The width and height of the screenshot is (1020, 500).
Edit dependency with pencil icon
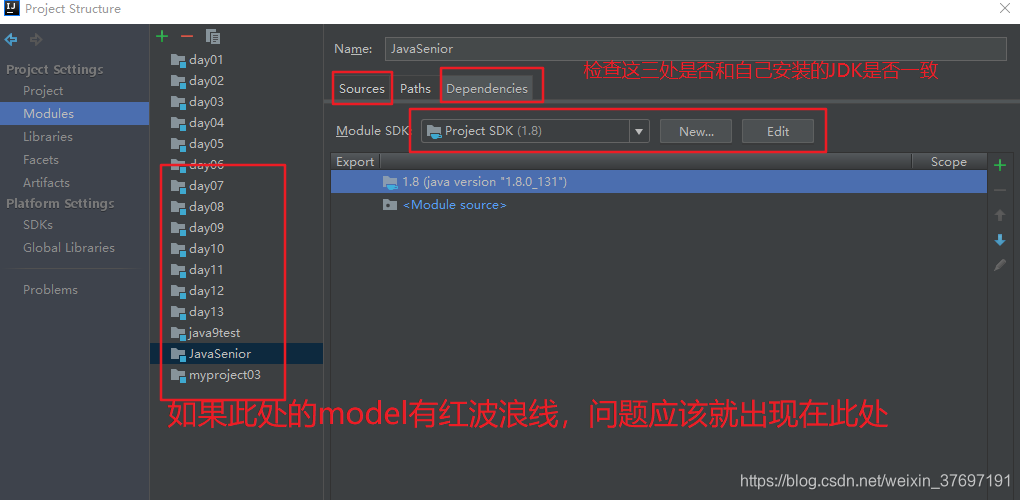pyautogui.click(x=1000, y=265)
